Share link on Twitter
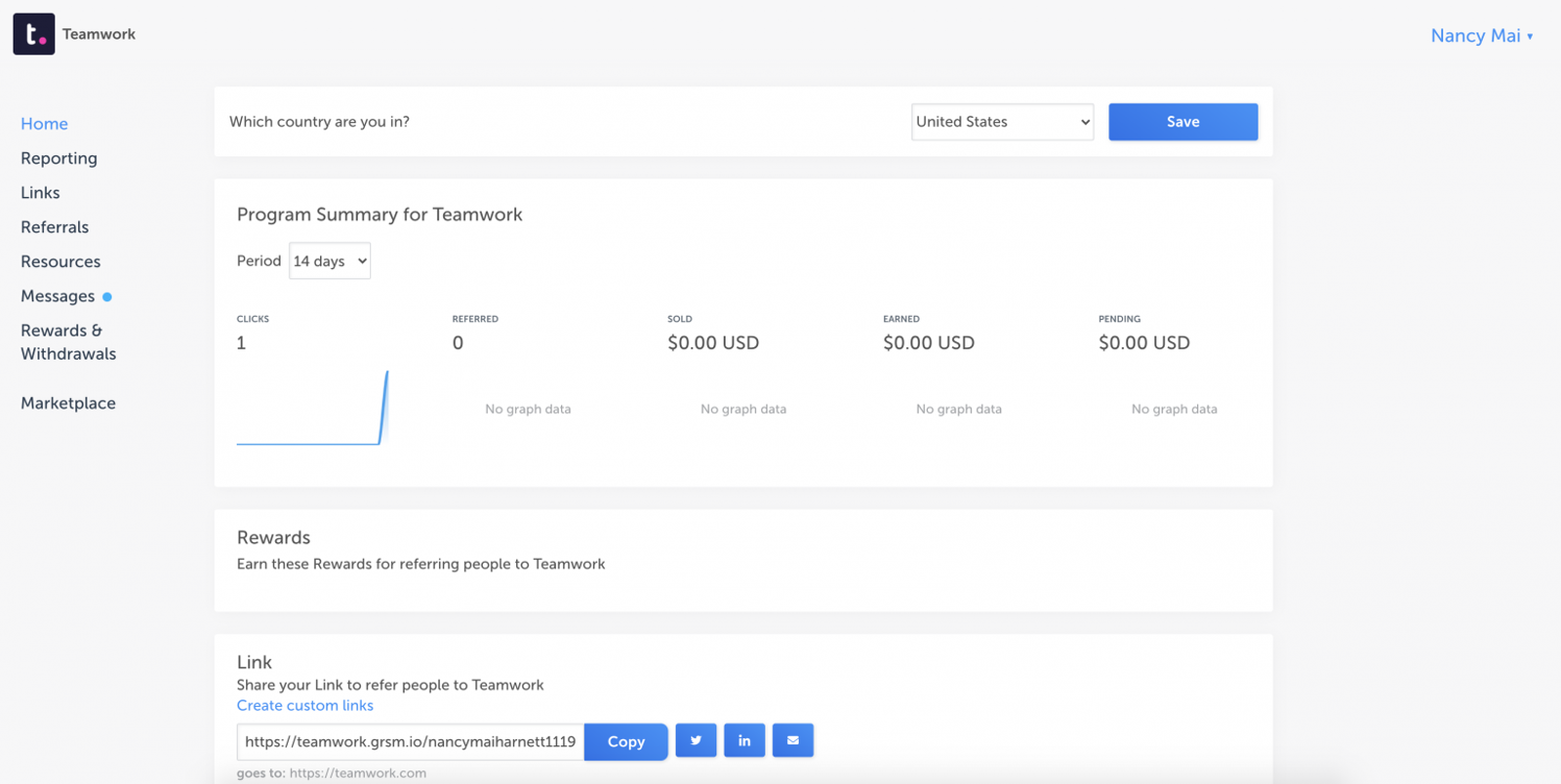1561x784 pixels. coord(696,741)
